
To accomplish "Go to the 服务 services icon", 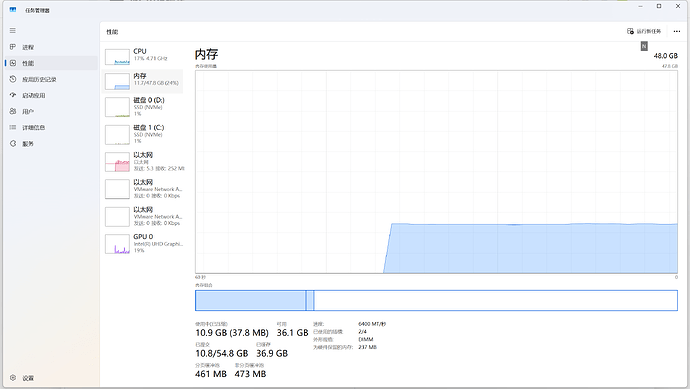I will [x=13, y=143].
